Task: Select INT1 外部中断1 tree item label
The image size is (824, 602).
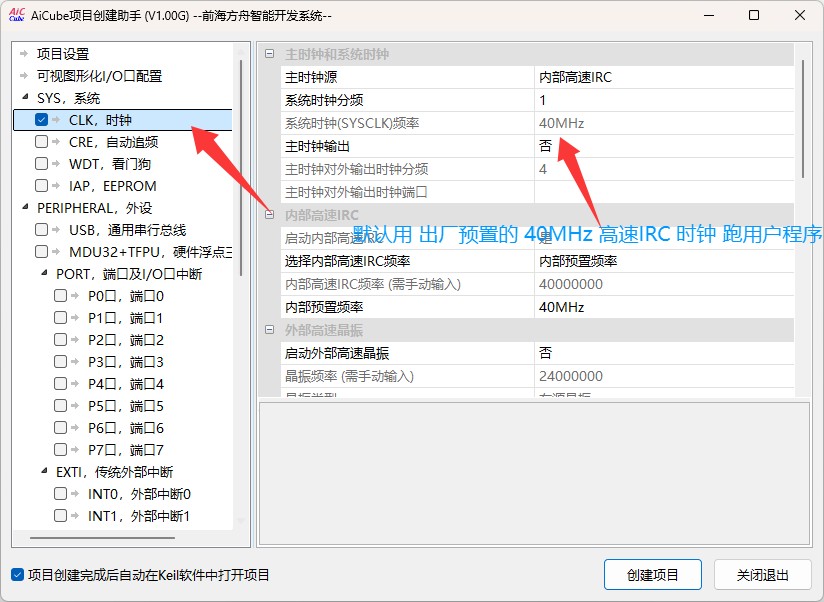Action: [x=139, y=516]
